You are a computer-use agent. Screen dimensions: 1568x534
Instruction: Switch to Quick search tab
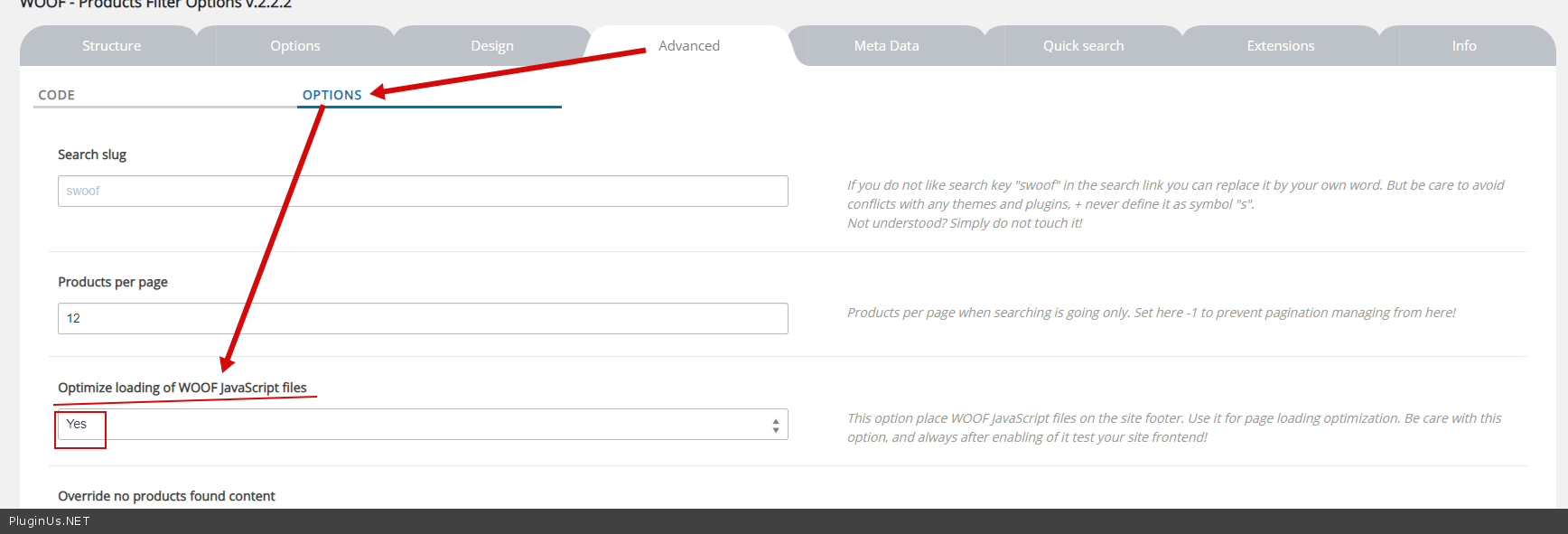point(1083,46)
